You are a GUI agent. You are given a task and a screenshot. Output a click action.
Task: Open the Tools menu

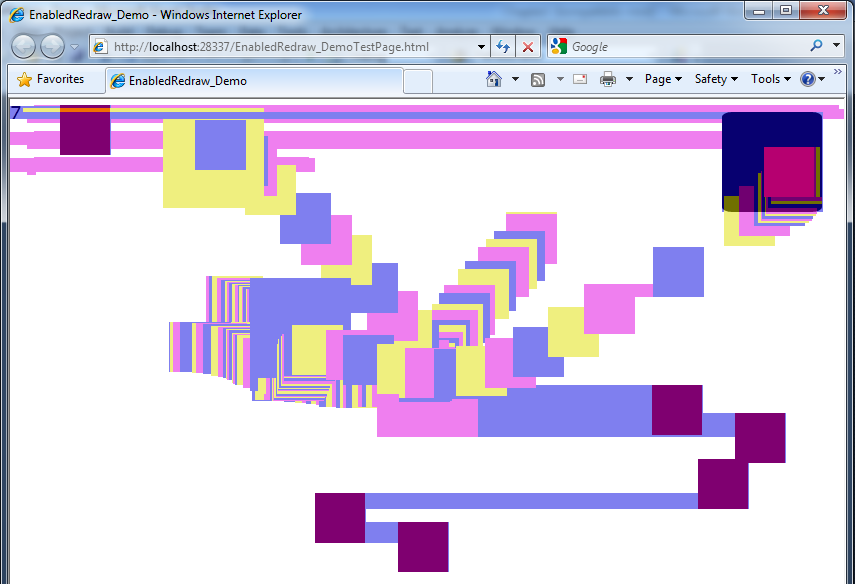770,79
